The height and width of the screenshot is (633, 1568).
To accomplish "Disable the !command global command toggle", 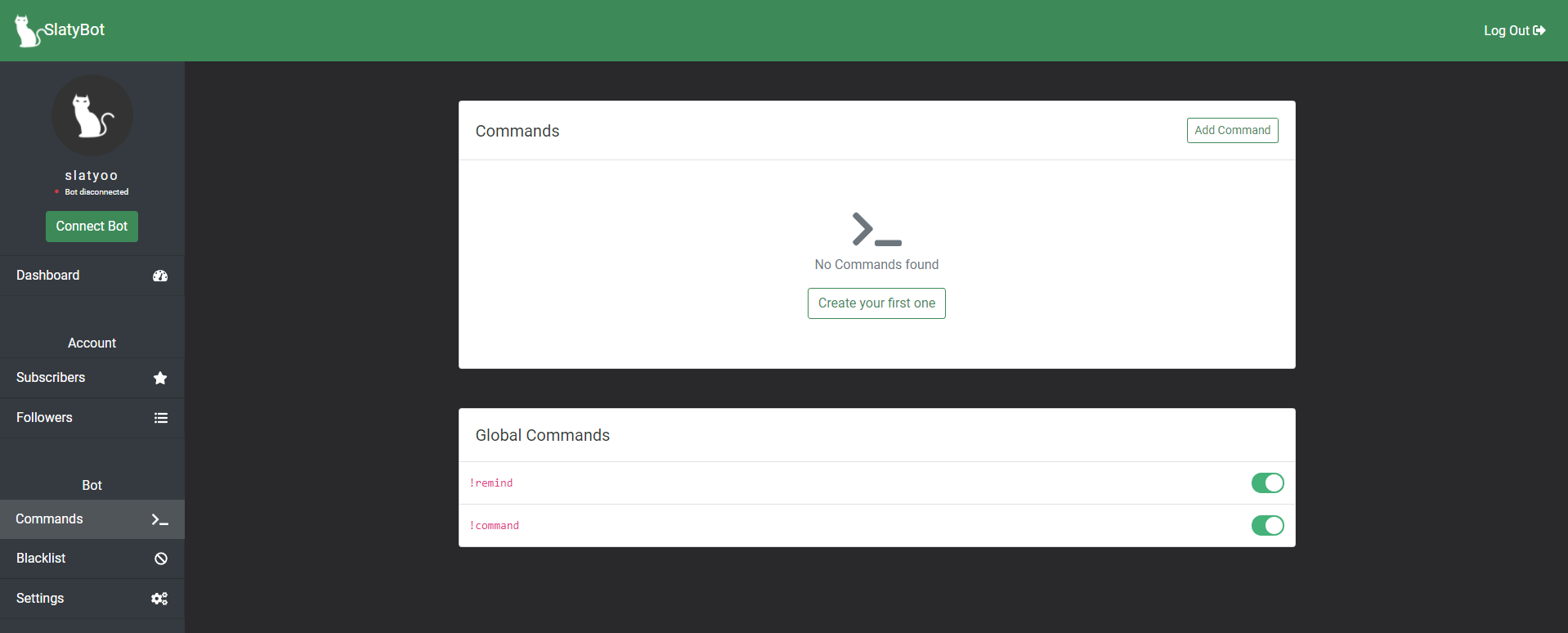I will (1267, 526).
